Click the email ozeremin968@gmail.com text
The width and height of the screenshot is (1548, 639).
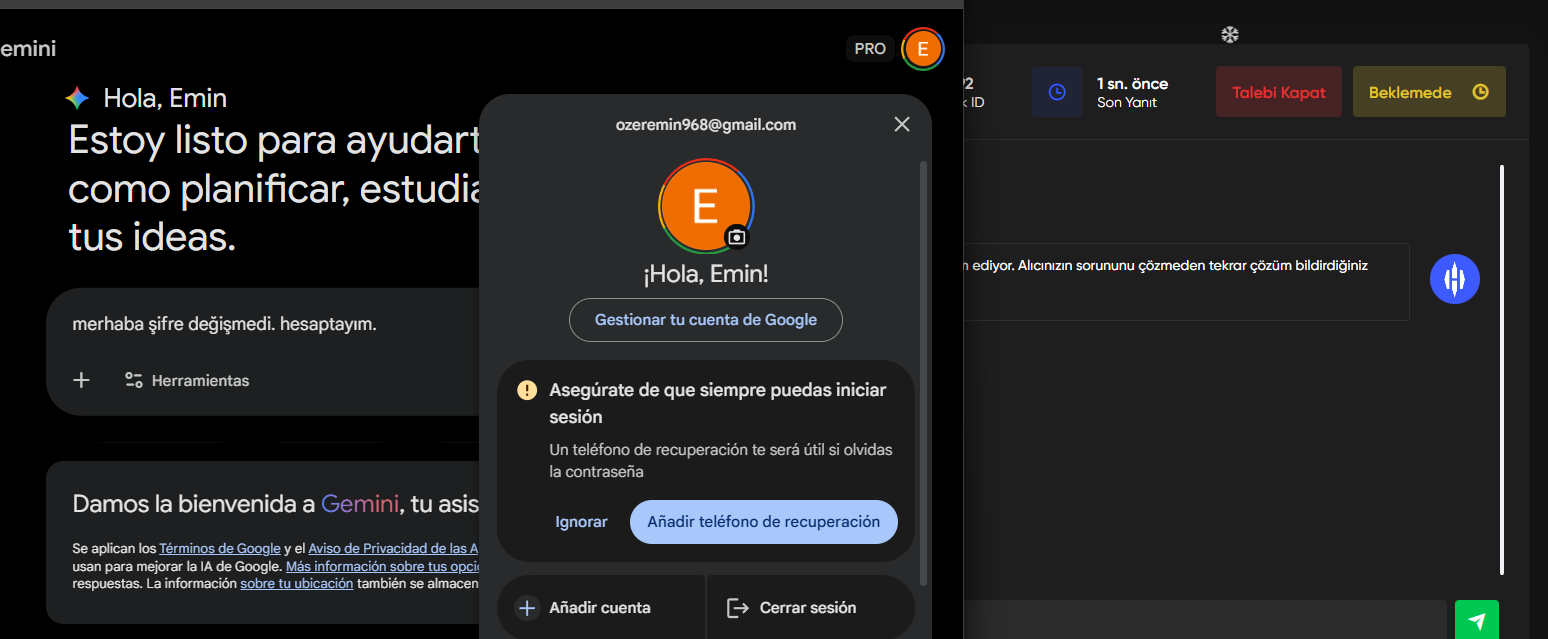point(706,125)
